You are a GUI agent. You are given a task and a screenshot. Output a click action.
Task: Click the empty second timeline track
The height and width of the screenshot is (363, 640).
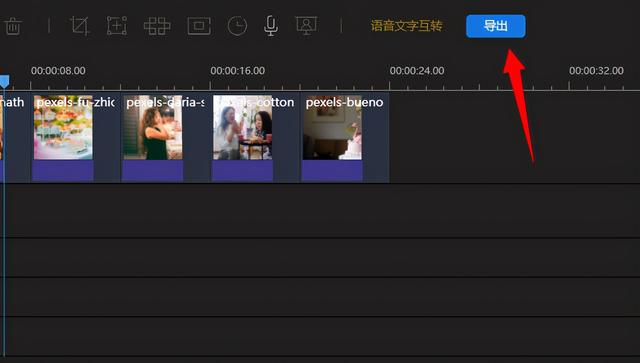pyautogui.click(x=320, y=211)
